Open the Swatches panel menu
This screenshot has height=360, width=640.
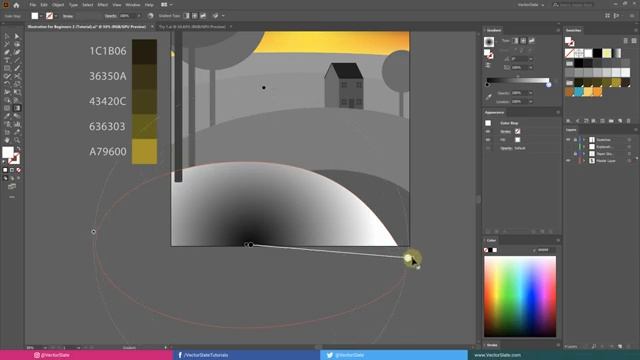[x=636, y=30]
